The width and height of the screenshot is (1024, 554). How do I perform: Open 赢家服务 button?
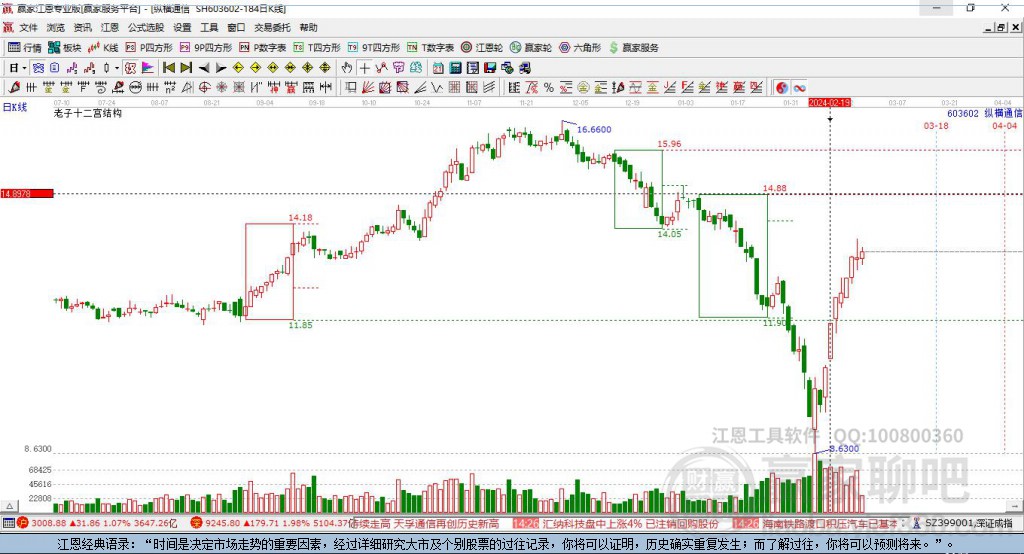(x=633, y=48)
